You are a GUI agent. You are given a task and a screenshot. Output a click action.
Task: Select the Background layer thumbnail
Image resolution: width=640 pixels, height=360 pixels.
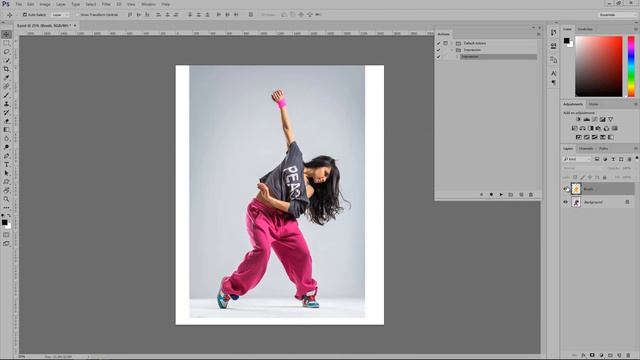(x=576, y=202)
